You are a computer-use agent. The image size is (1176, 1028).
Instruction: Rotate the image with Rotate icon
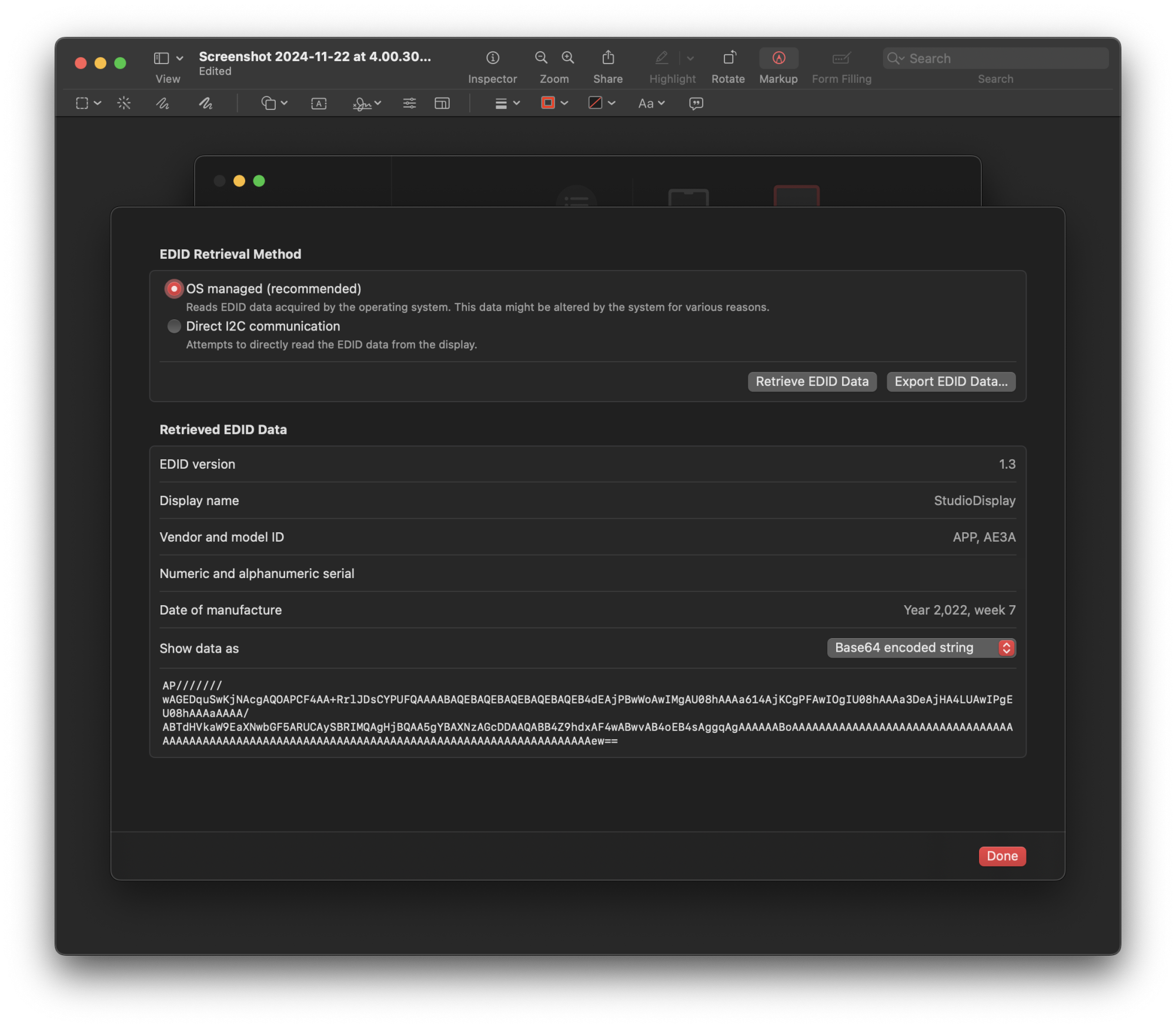pyautogui.click(x=728, y=58)
